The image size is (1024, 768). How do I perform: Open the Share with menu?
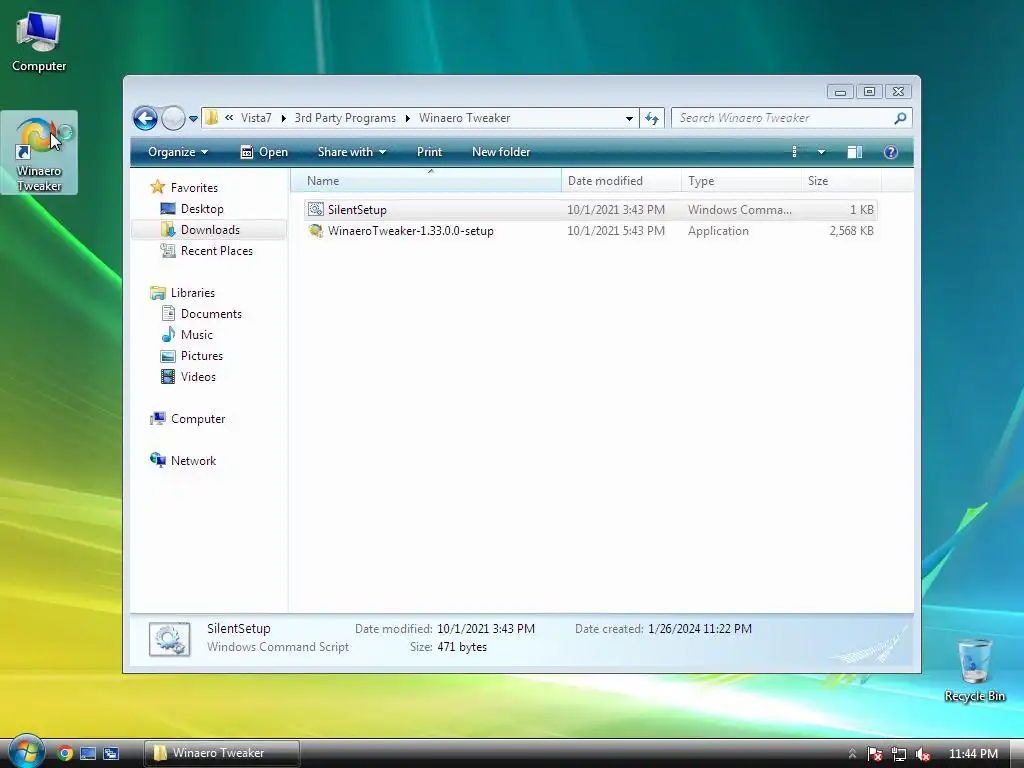click(x=351, y=152)
